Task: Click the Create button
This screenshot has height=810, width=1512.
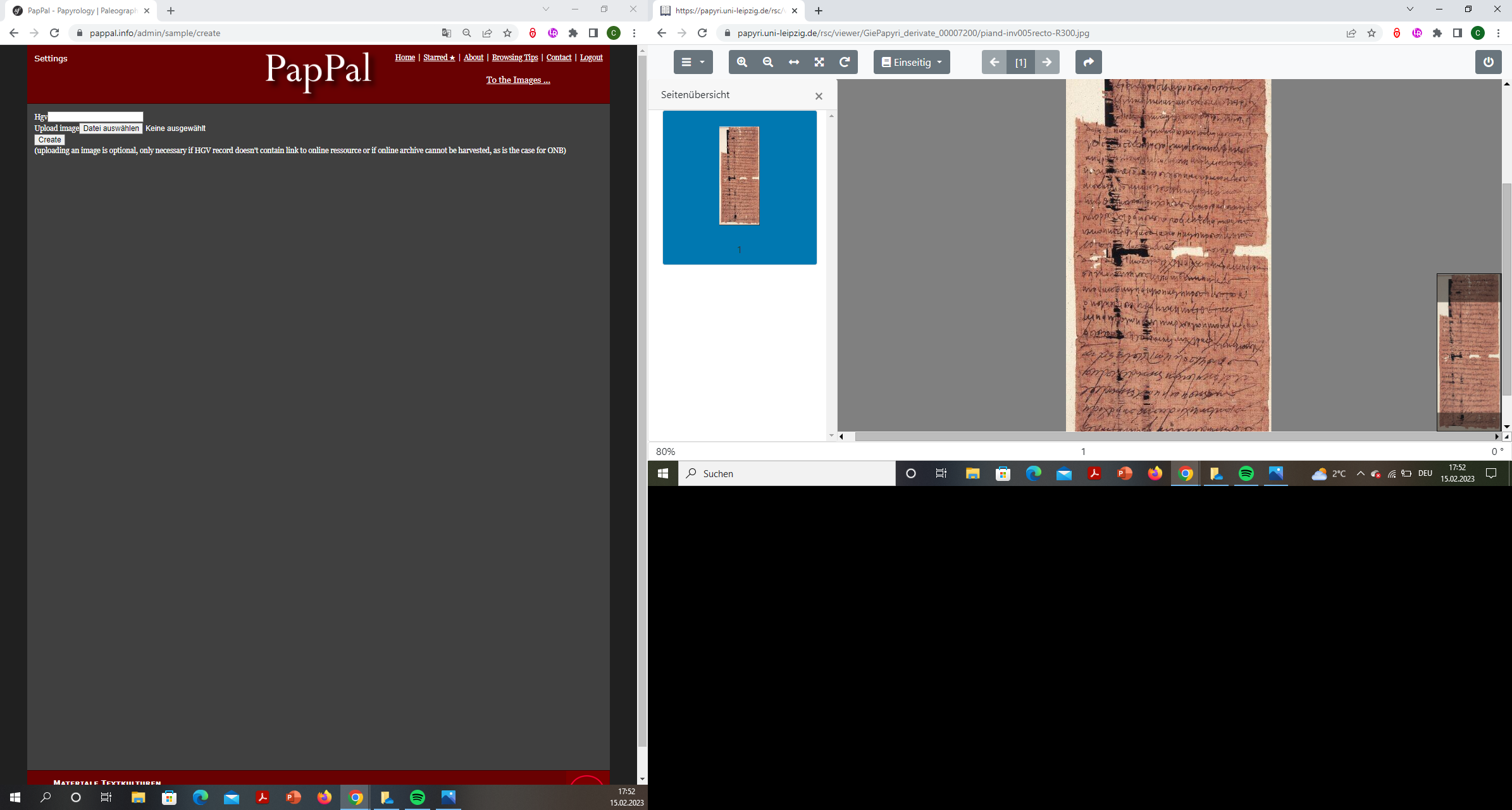Action: tap(49, 140)
